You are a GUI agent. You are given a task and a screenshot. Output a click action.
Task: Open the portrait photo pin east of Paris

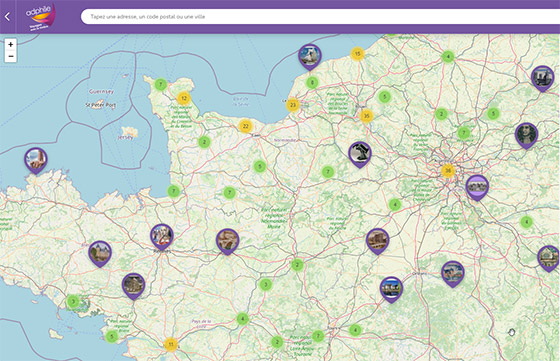(x=526, y=136)
